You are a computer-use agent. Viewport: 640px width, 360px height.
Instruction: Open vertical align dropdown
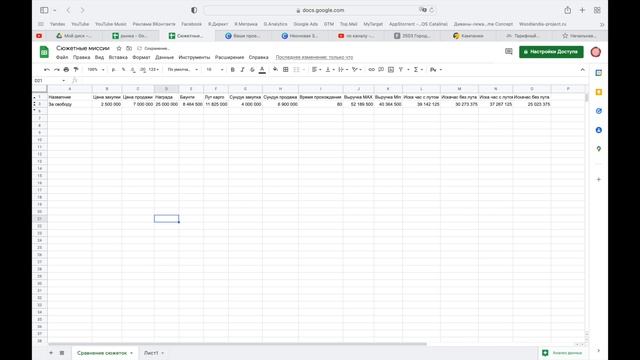(330, 70)
